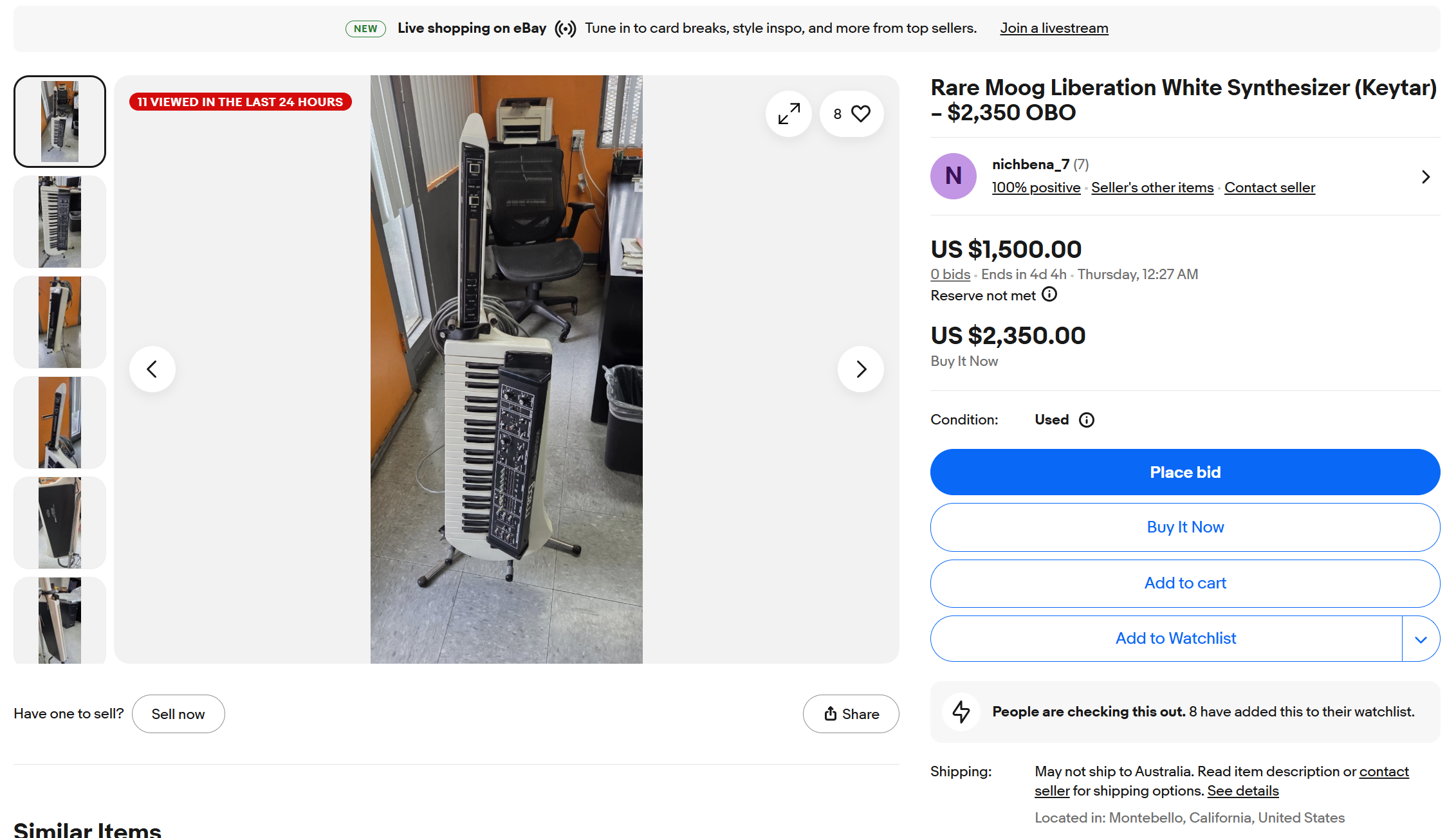Viewport: 1456px width, 838px height.
Task: Show info about Used condition
Action: [x=1087, y=420]
